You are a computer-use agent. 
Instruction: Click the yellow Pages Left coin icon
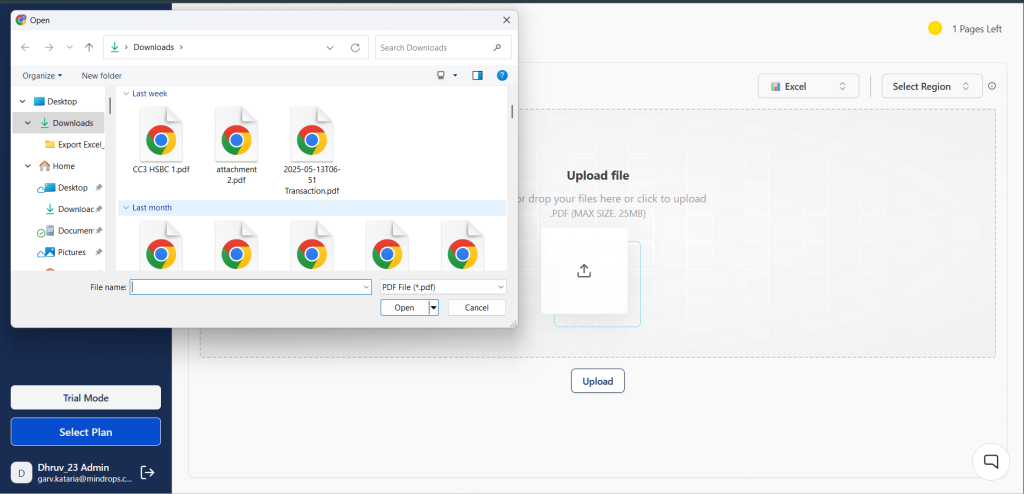click(x=935, y=29)
